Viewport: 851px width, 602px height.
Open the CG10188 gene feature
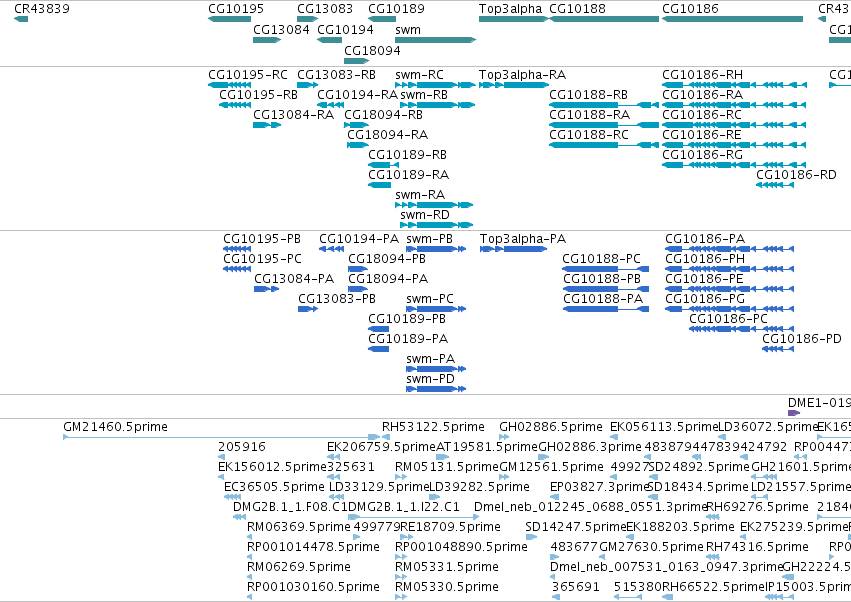coord(604,19)
